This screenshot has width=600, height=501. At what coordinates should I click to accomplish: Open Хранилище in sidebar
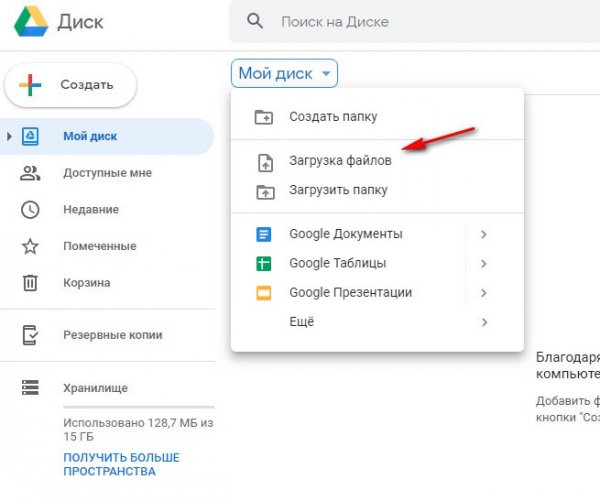(107, 388)
